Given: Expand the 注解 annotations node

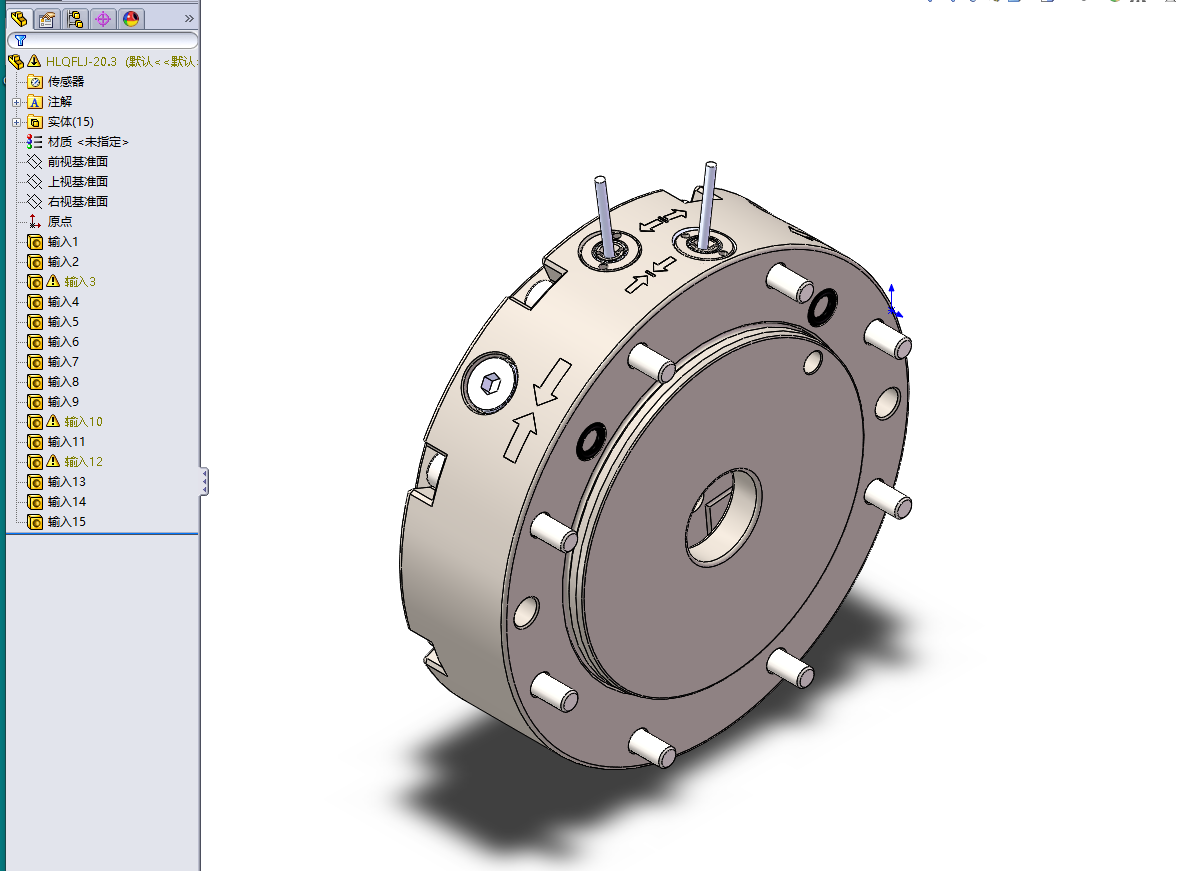Looking at the screenshot, I should (x=17, y=102).
